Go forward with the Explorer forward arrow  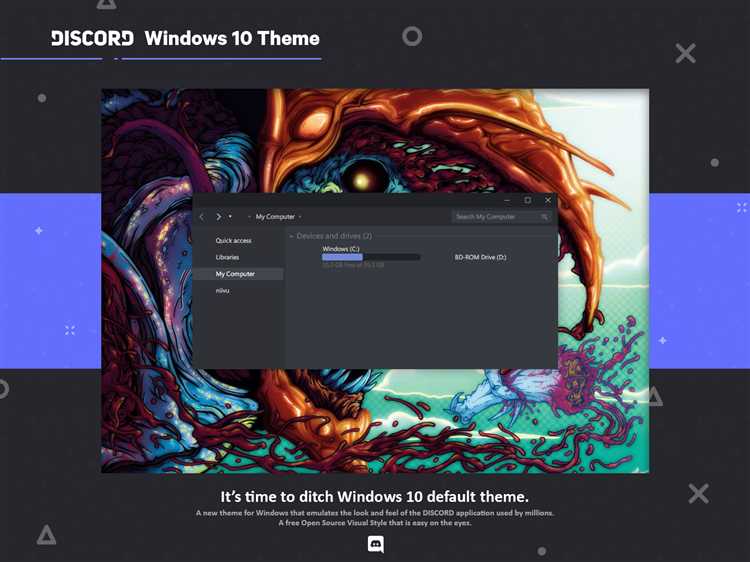click(219, 217)
